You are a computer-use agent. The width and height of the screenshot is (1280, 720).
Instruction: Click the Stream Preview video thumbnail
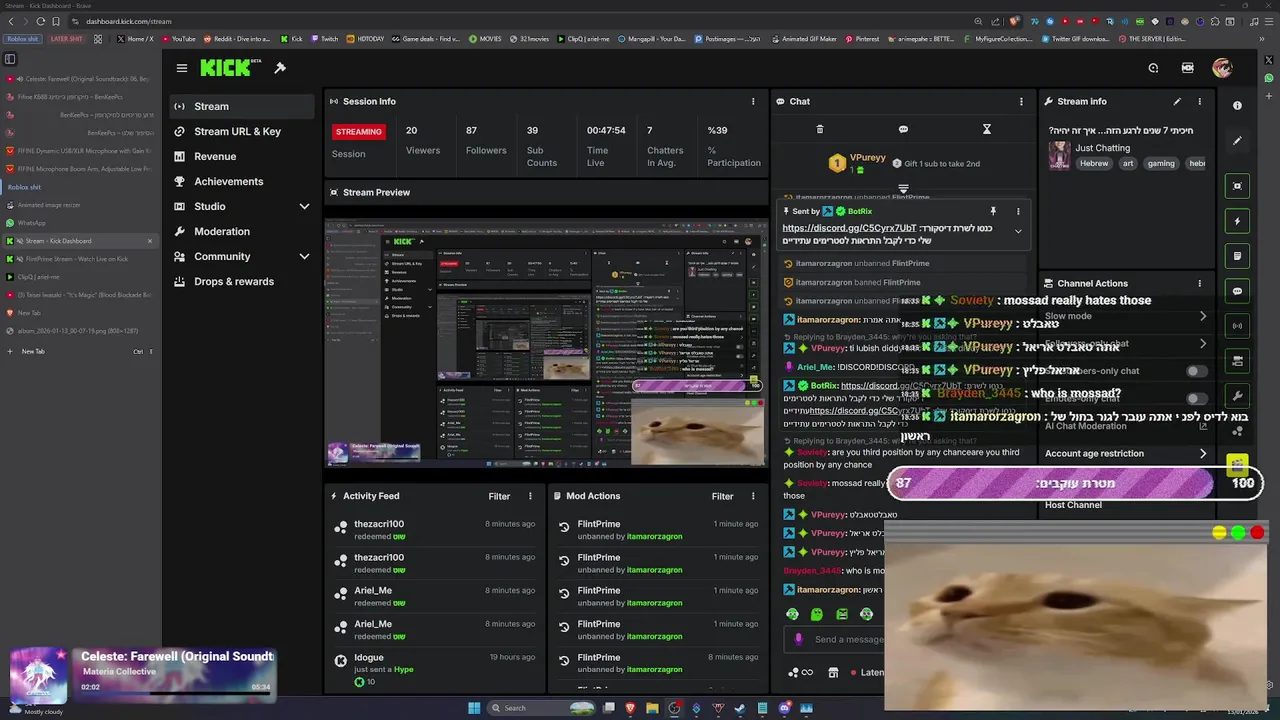[x=547, y=343]
